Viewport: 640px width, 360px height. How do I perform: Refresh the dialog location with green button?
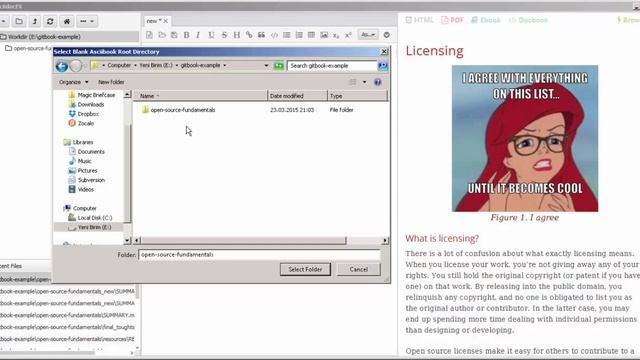[279, 66]
